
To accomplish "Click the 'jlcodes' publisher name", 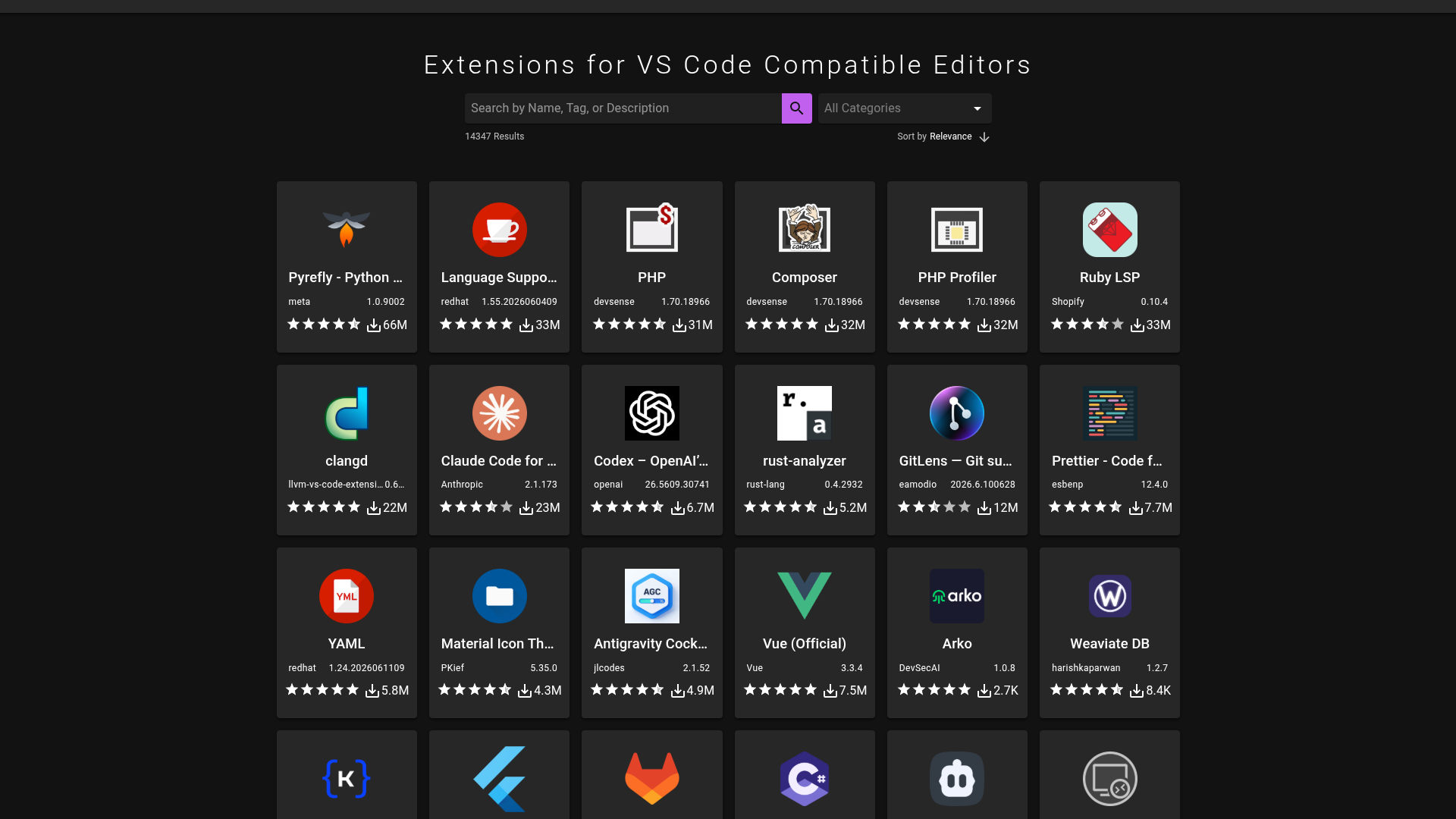I will [x=609, y=668].
